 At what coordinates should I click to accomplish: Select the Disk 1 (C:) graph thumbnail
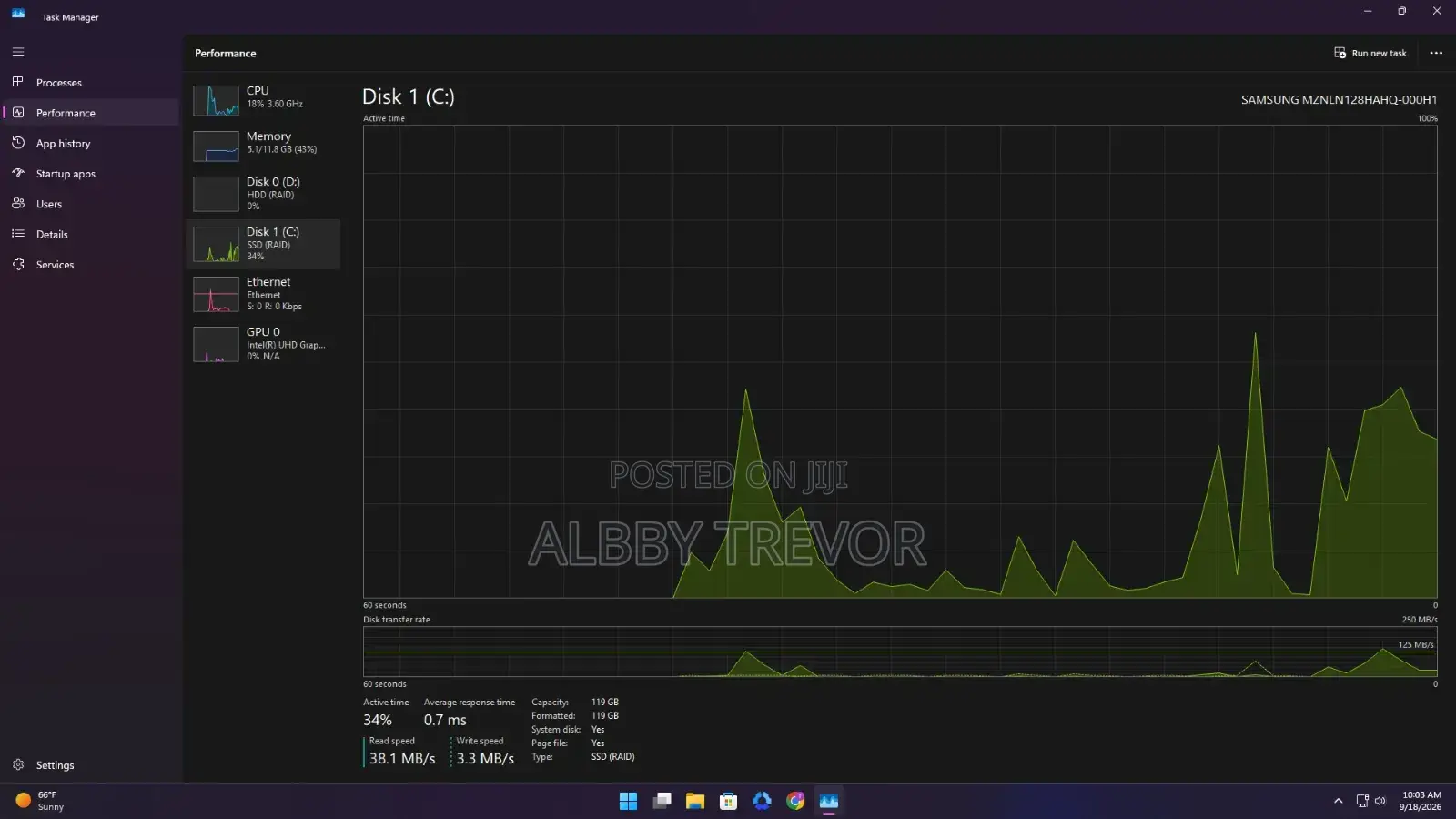pos(216,244)
